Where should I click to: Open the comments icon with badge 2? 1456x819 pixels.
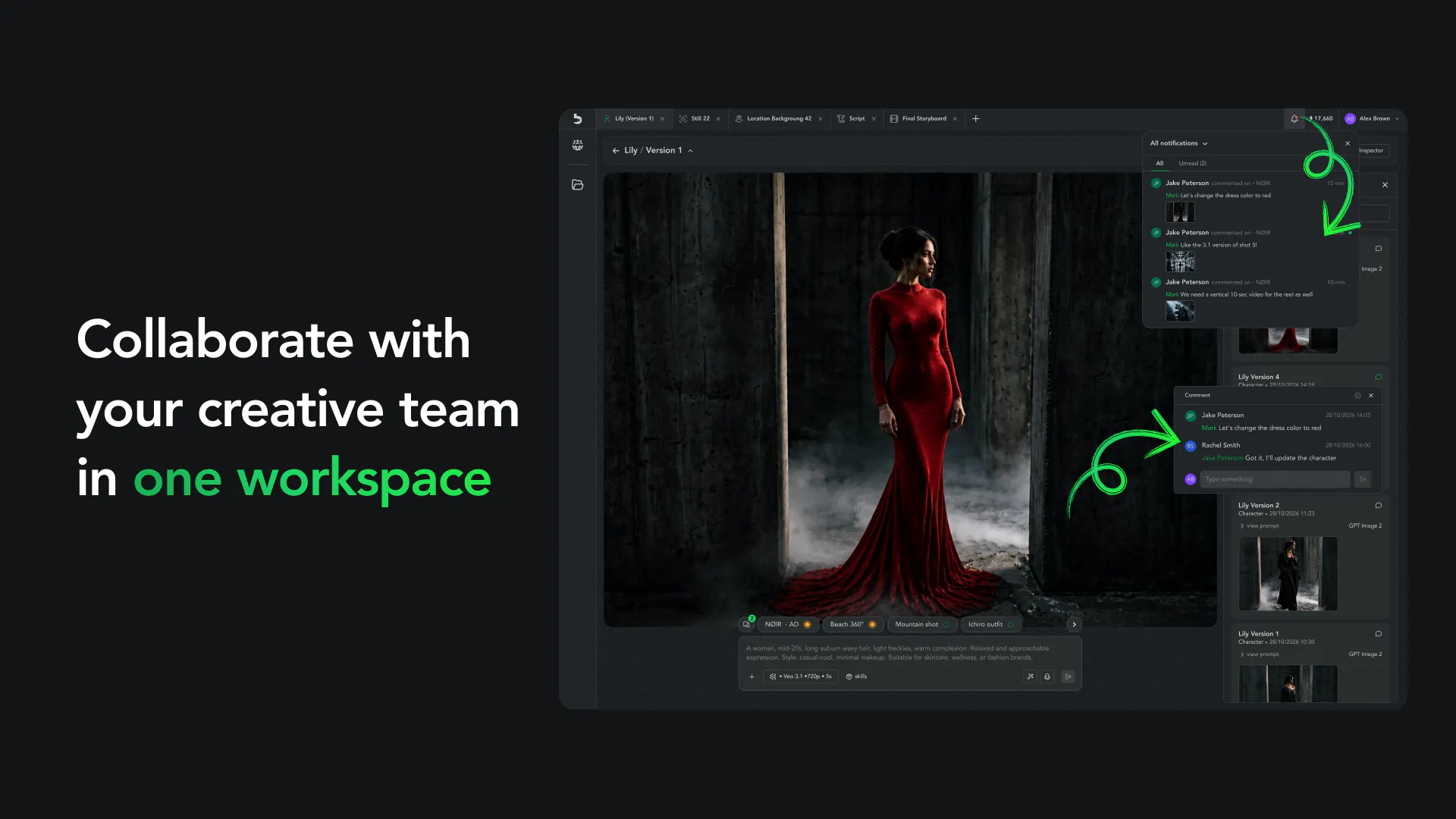tap(746, 624)
